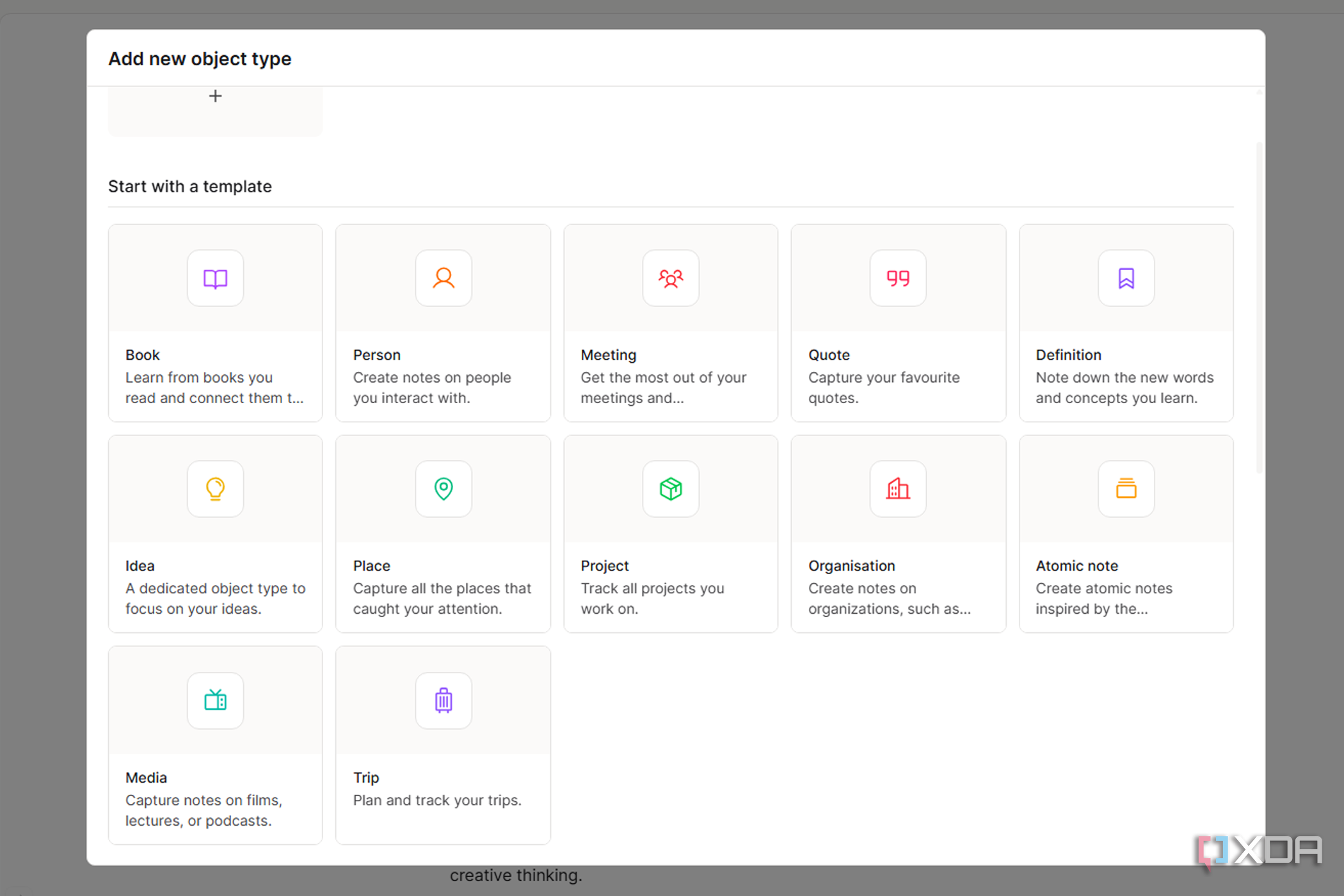Viewport: 1344px width, 896px height.
Task: Select the Trip suitcase icon
Action: coord(444,701)
